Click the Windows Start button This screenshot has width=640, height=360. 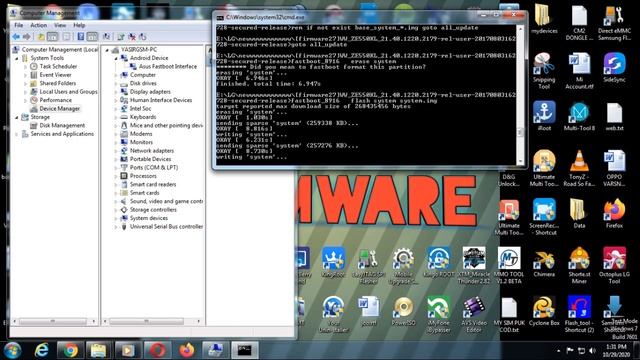click(x=13, y=350)
